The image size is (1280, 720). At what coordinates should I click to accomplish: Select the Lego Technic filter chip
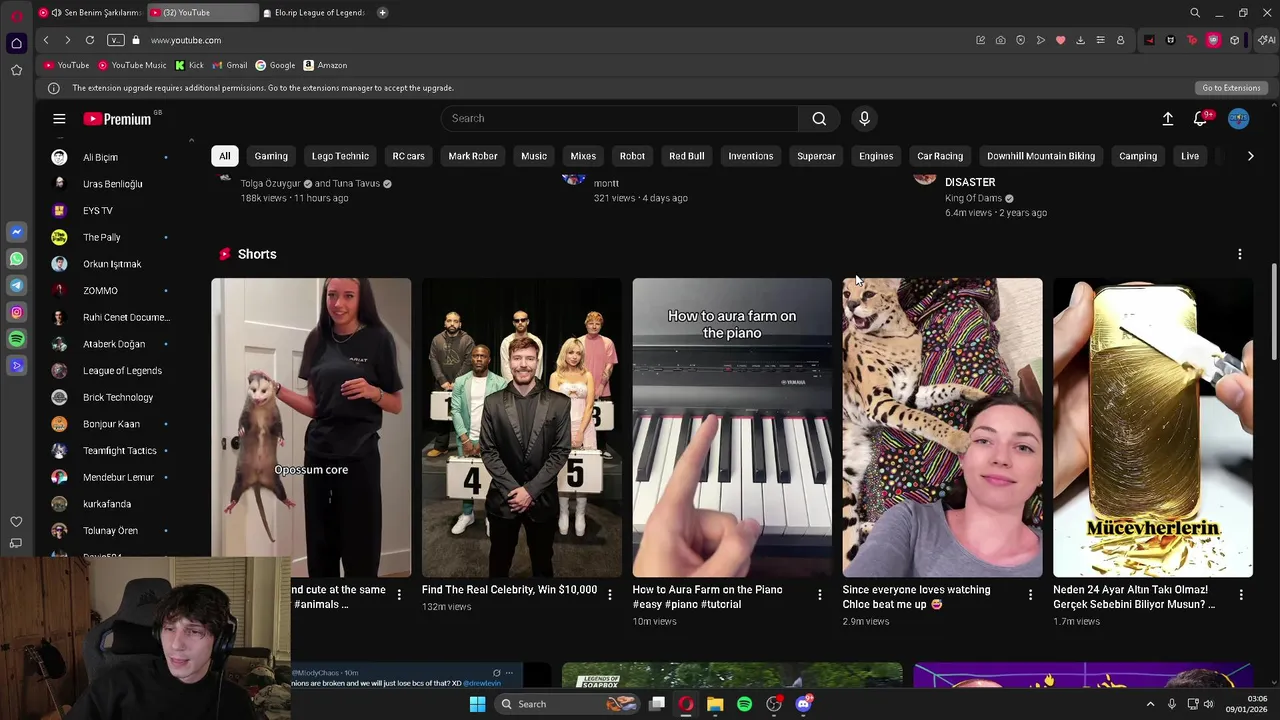340,156
